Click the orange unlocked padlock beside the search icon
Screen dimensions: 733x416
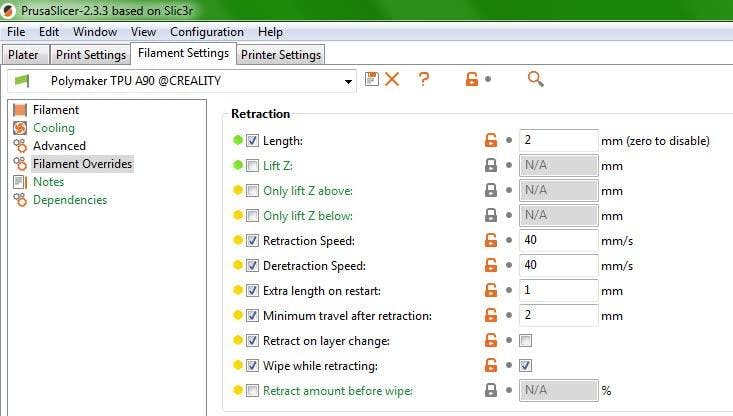(472, 79)
